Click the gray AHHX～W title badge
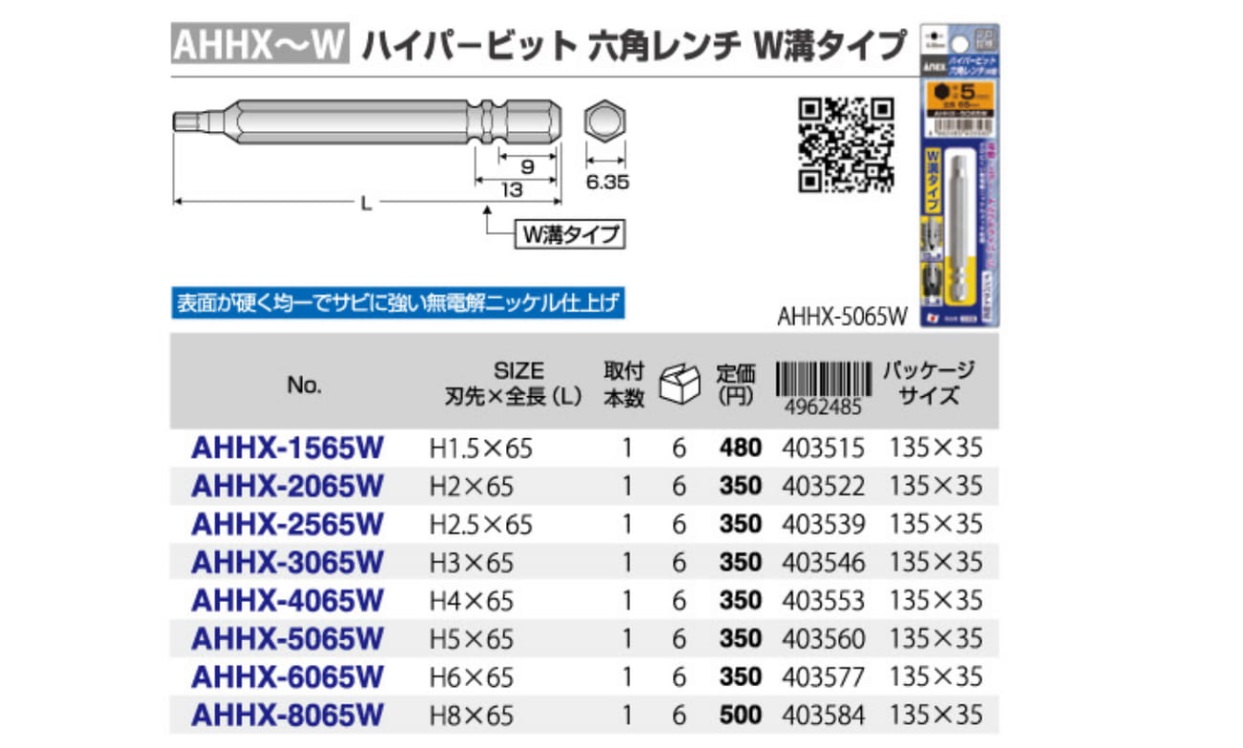The height and width of the screenshot is (748, 1243). click(260, 45)
